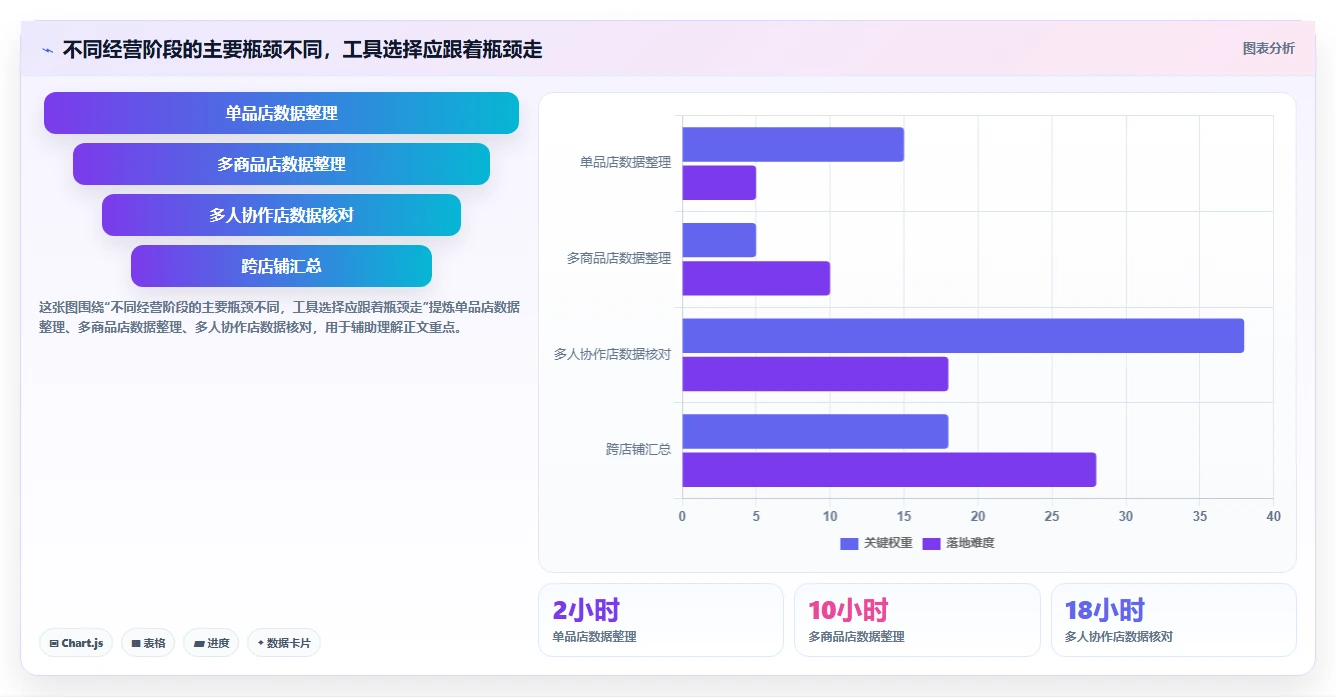The image size is (1336, 697).
Task: Click the 落地难度 bar for 跨店铺汇总
Action: (889, 470)
